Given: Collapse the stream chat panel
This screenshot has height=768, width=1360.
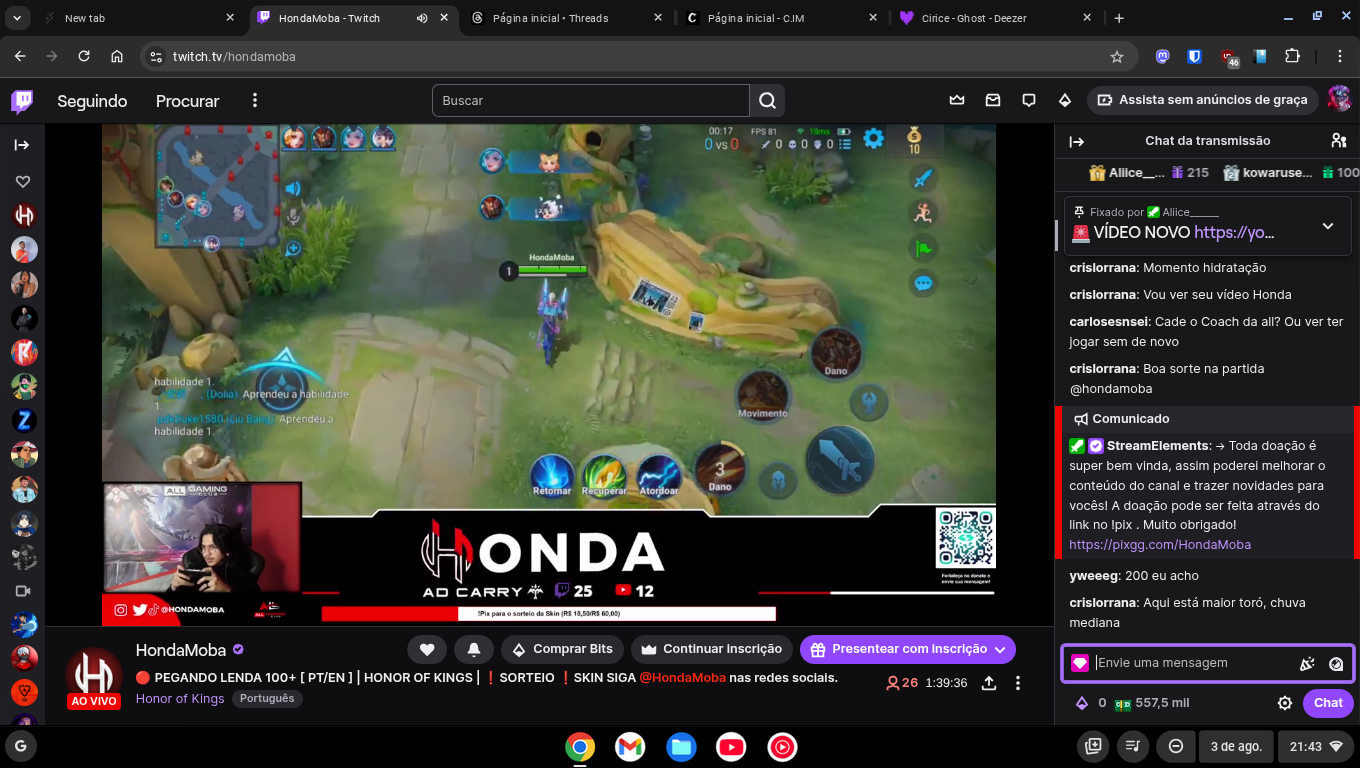Looking at the screenshot, I should 1077,141.
